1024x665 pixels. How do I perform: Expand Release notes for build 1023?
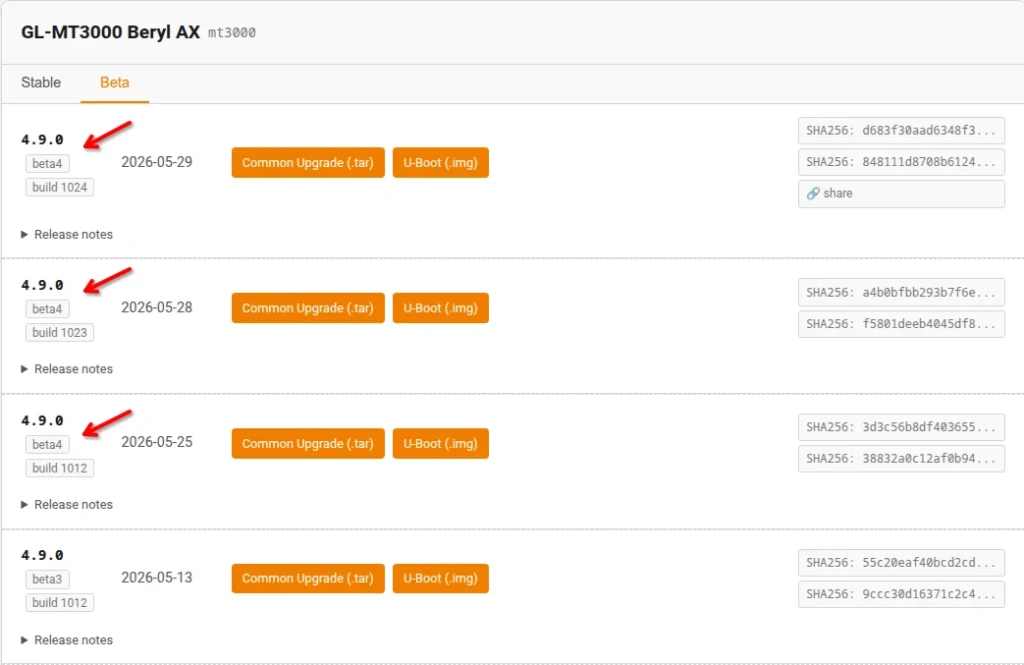pos(67,369)
